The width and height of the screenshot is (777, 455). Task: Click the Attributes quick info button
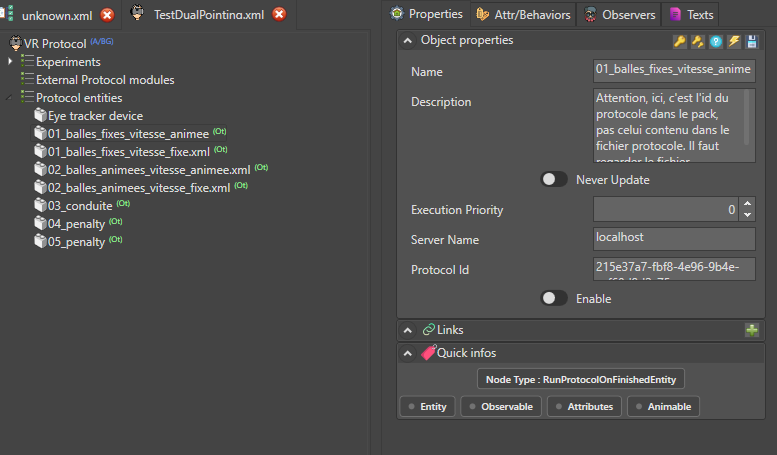click(584, 406)
